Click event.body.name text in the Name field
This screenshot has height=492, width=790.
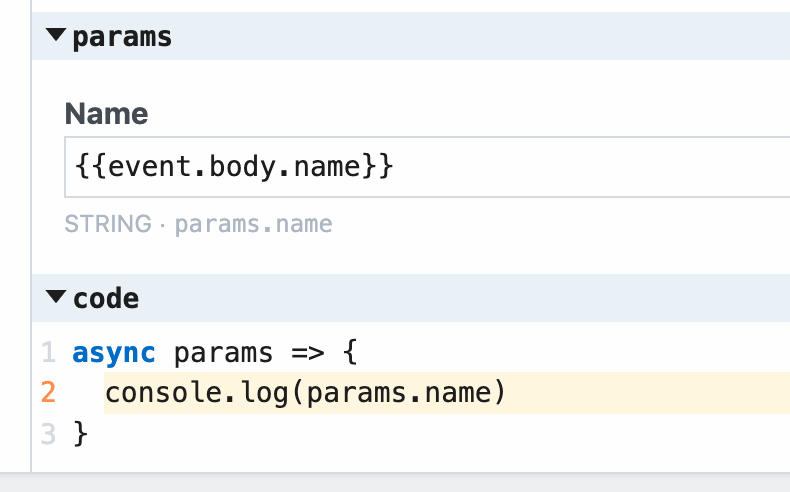(x=234, y=167)
